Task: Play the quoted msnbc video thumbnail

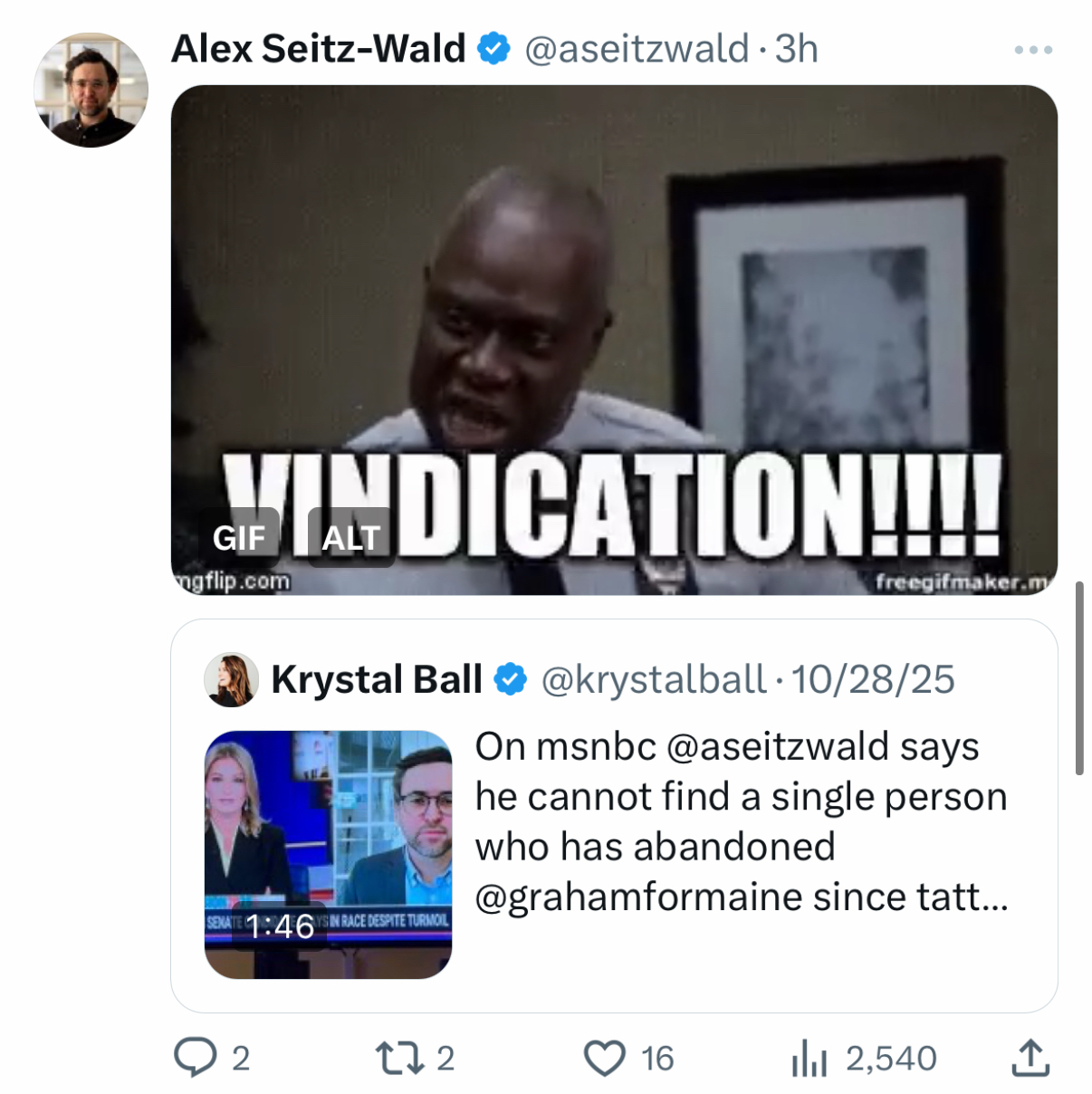Action: point(328,853)
